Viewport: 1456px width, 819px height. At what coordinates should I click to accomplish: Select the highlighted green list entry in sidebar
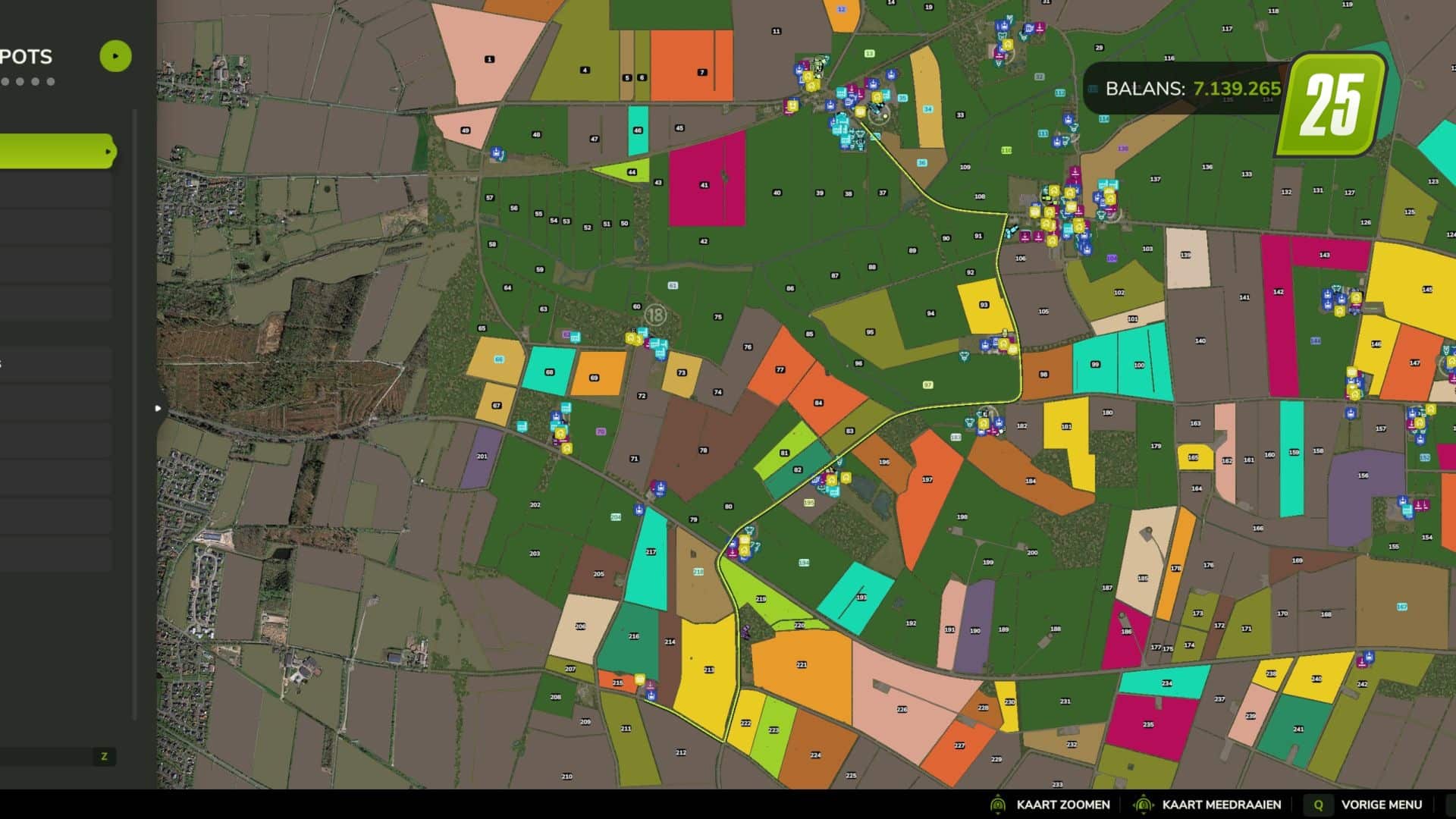point(57,152)
